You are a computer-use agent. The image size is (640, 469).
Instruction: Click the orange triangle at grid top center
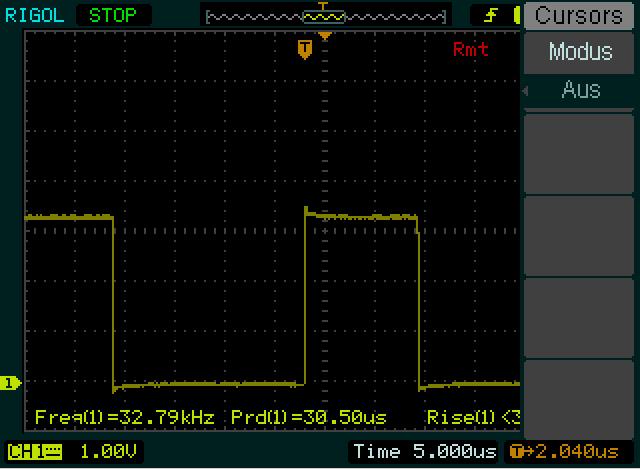[x=324, y=36]
